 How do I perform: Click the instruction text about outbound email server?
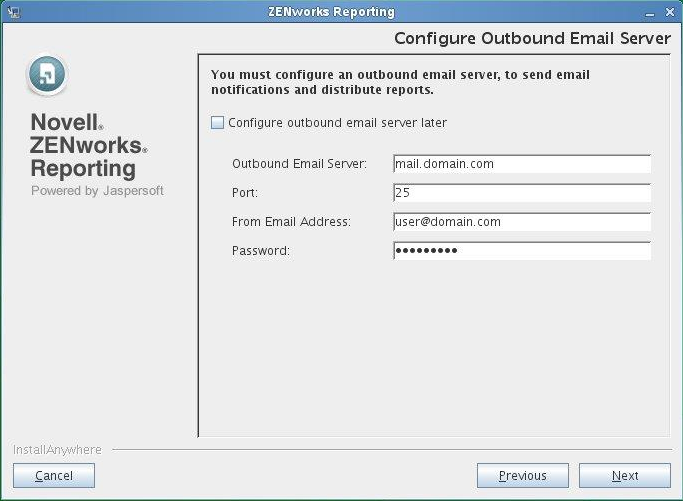tap(400, 82)
